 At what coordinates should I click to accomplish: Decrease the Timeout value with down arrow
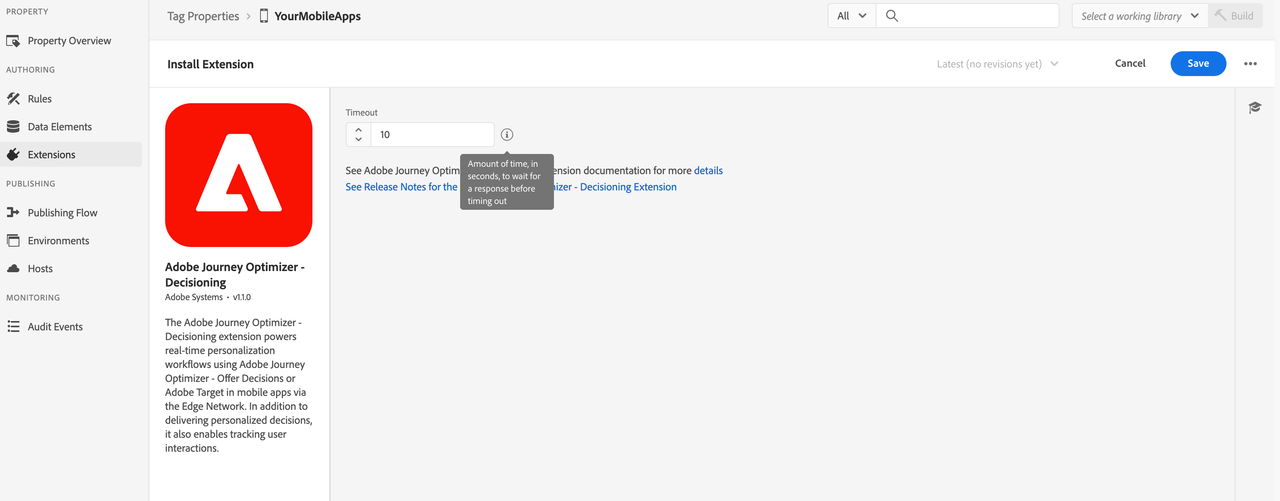(x=358, y=140)
